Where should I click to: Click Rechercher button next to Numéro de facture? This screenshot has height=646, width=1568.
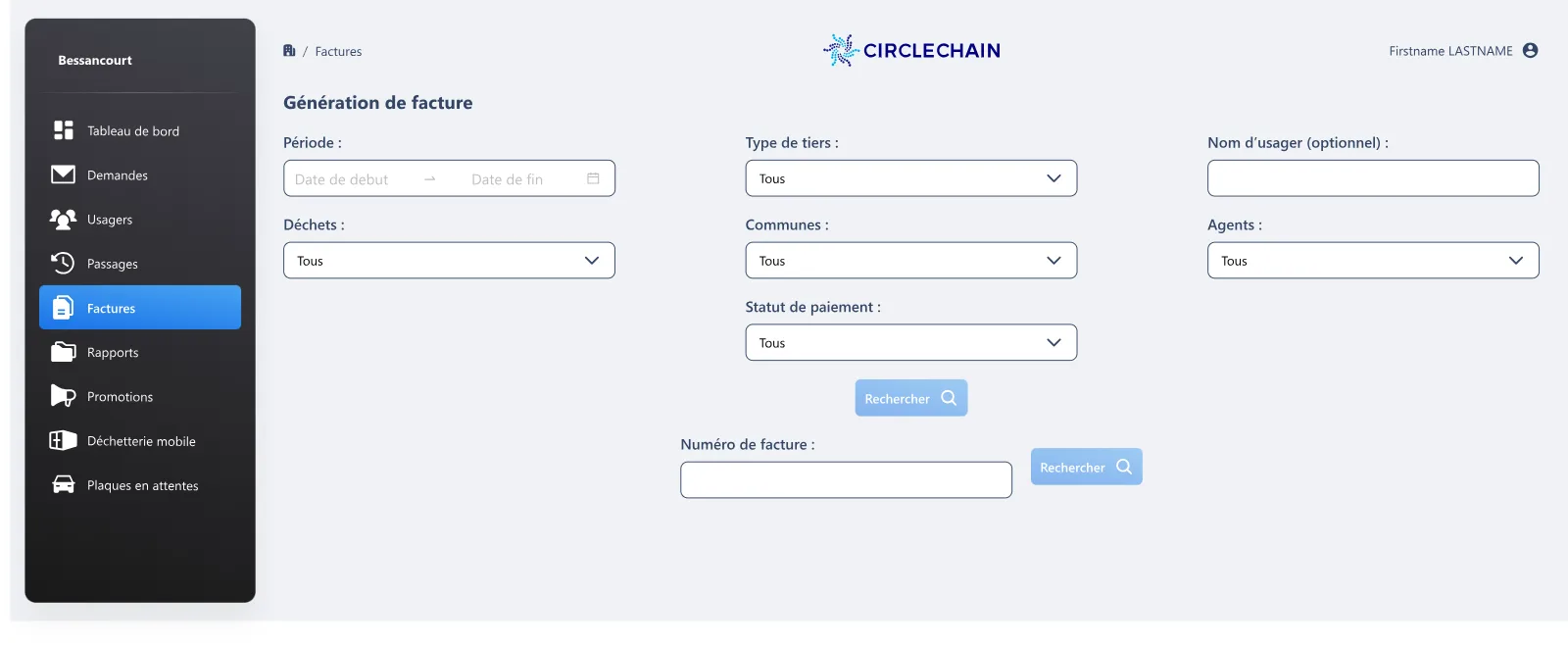[x=1086, y=467]
